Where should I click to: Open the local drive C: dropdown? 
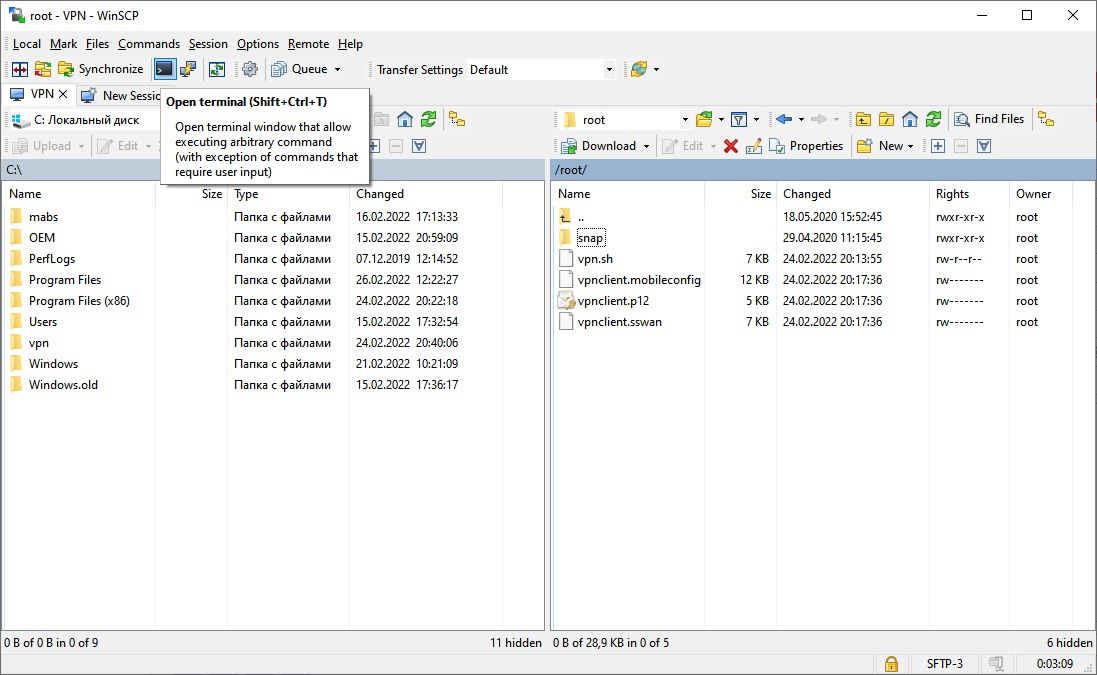coord(84,120)
